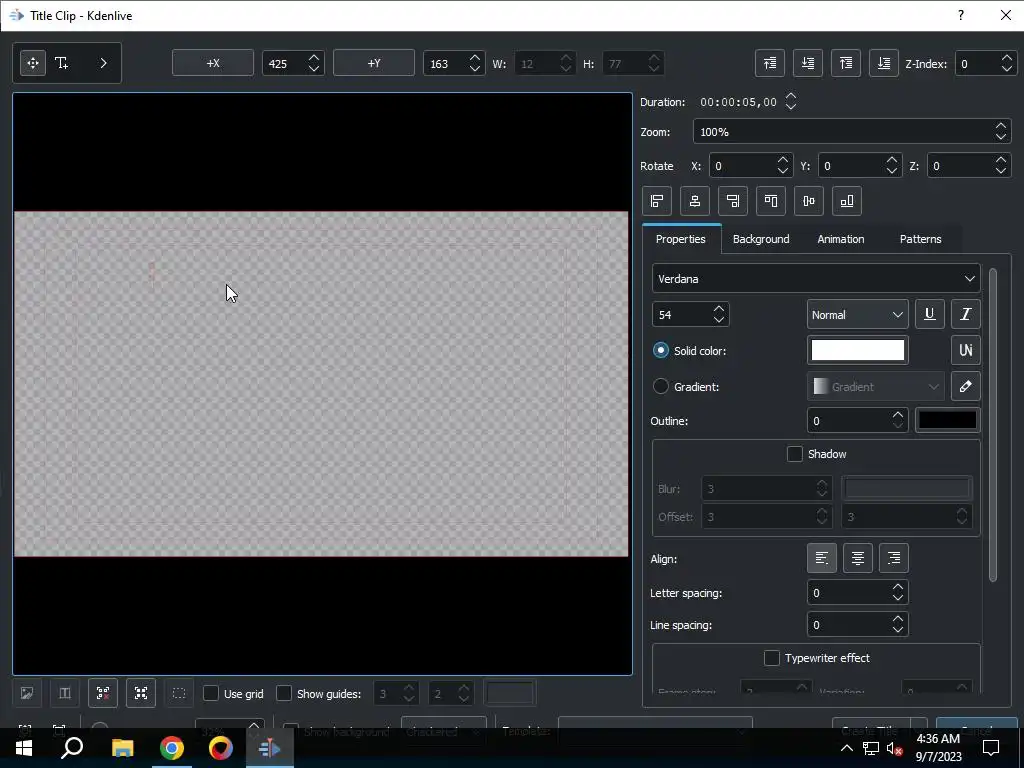Align item to the bottom edge
Screen dimensions: 1024x768
click(846, 201)
